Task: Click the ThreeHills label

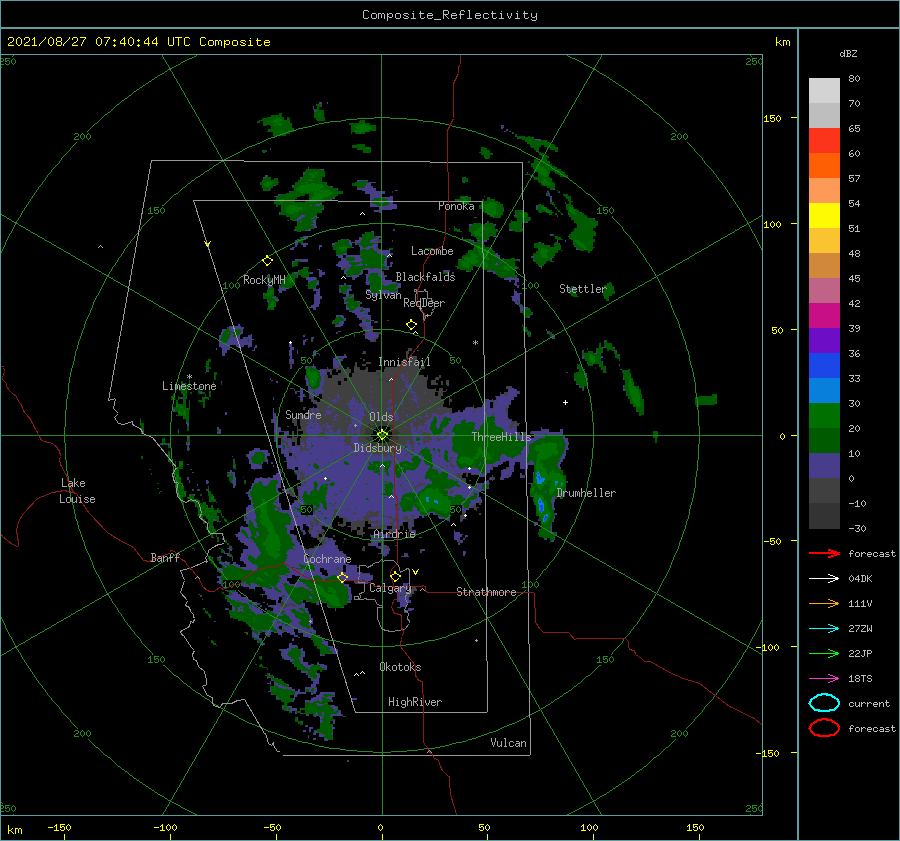Action: 502,437
